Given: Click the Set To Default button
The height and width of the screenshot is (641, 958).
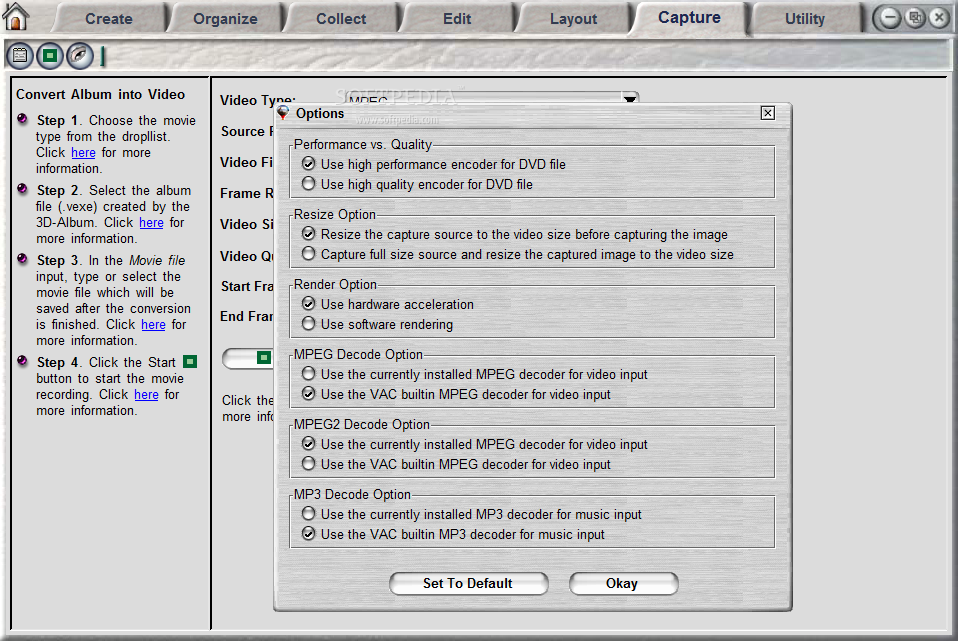Looking at the screenshot, I should 468,584.
